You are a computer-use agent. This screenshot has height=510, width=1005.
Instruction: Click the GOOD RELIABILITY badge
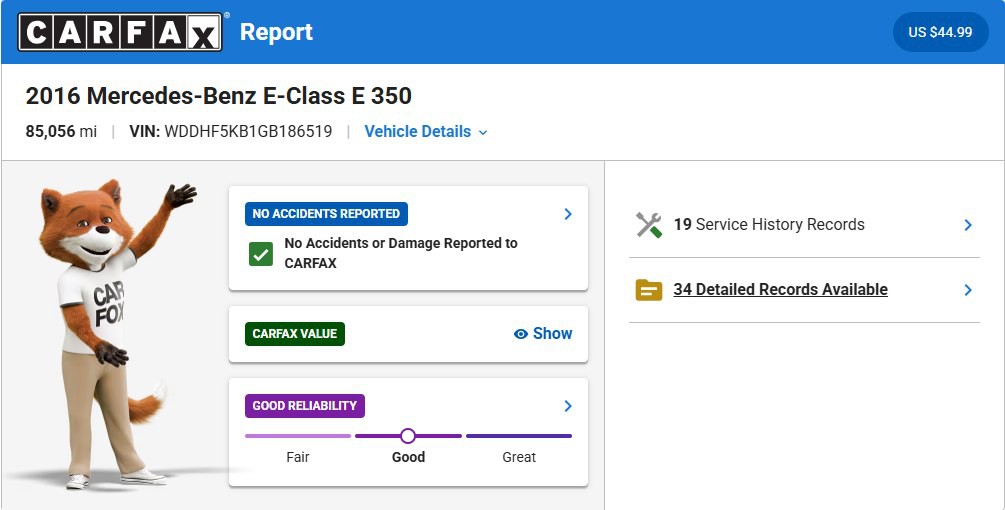click(x=304, y=406)
